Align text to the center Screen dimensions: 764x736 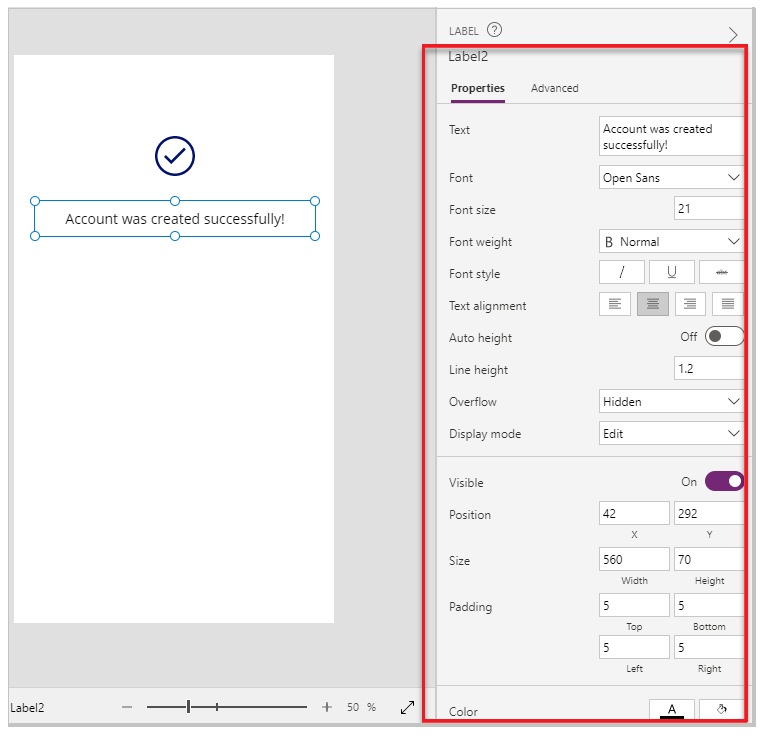(653, 304)
